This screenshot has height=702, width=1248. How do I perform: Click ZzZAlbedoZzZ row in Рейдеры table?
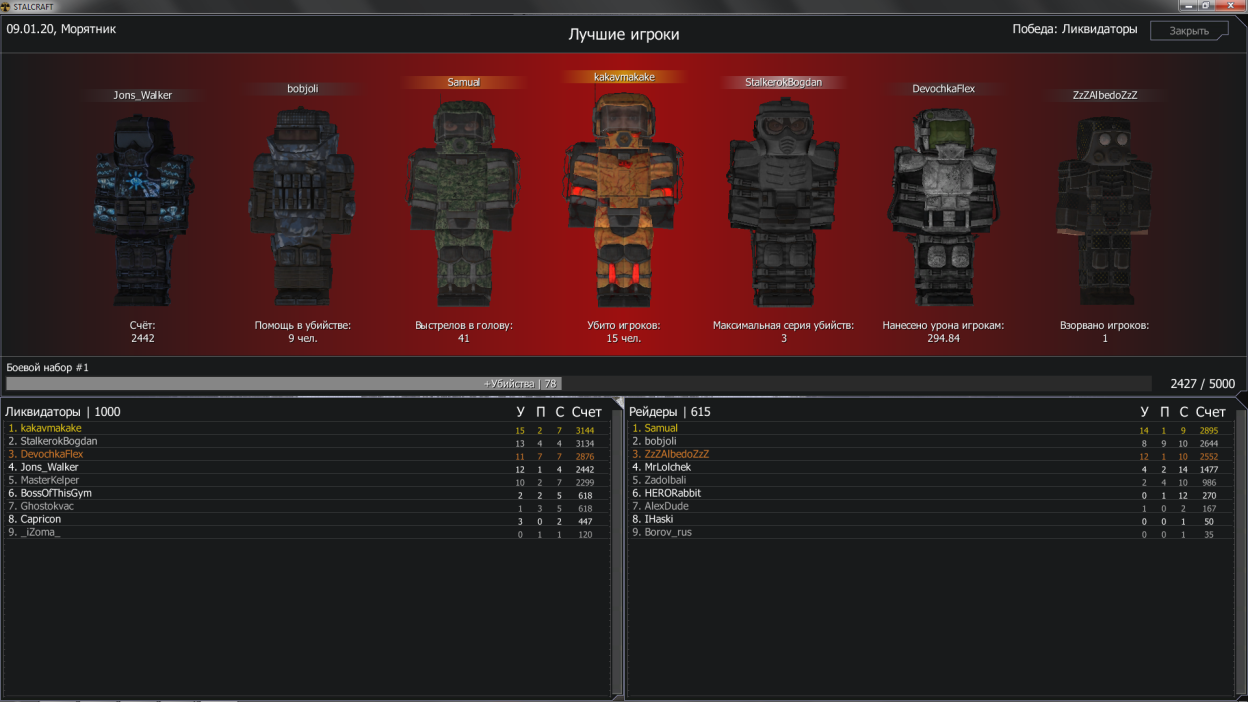pyautogui.click(x=930, y=454)
